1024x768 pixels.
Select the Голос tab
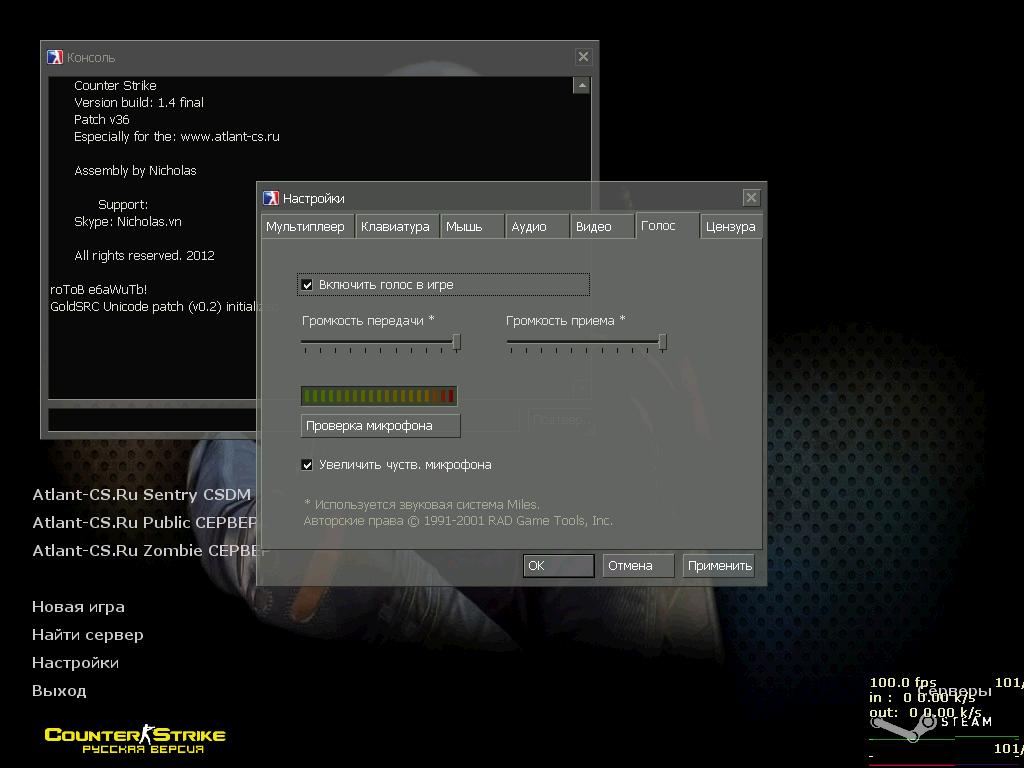667,225
